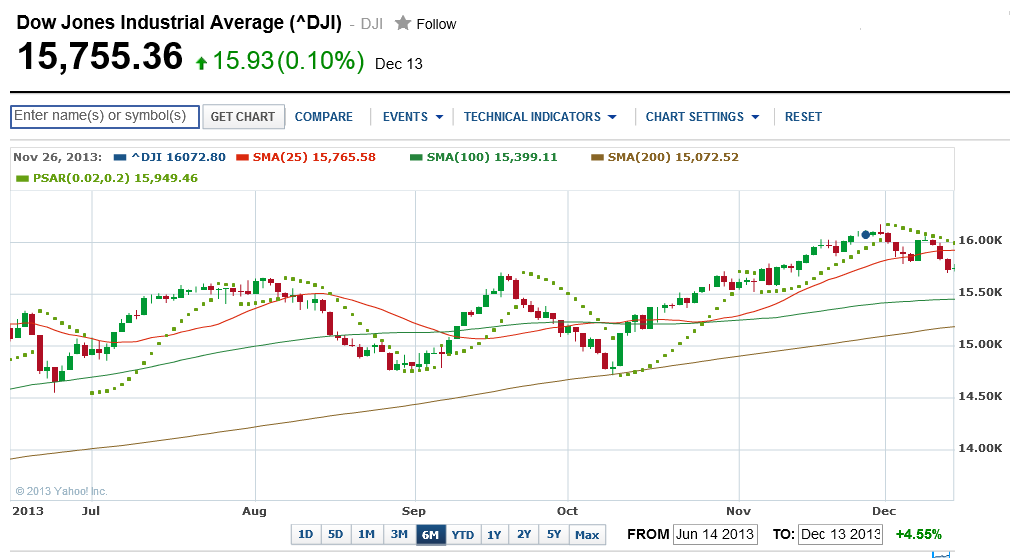Click the Nov 26, 2013 legend date
This screenshot has width=1023, height=558.
tap(57, 157)
